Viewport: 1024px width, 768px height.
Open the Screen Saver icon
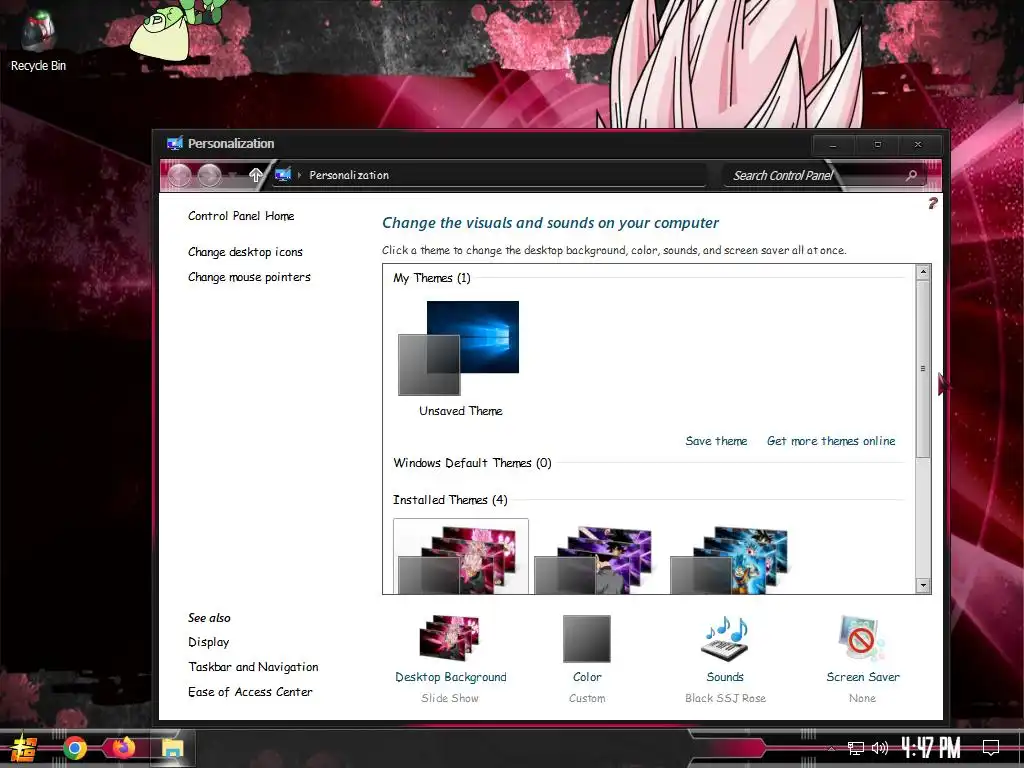click(862, 638)
